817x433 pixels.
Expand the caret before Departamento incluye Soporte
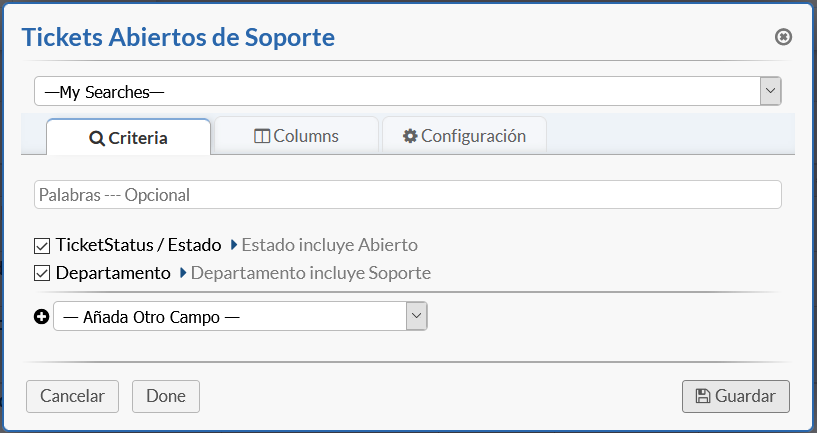click(183, 273)
